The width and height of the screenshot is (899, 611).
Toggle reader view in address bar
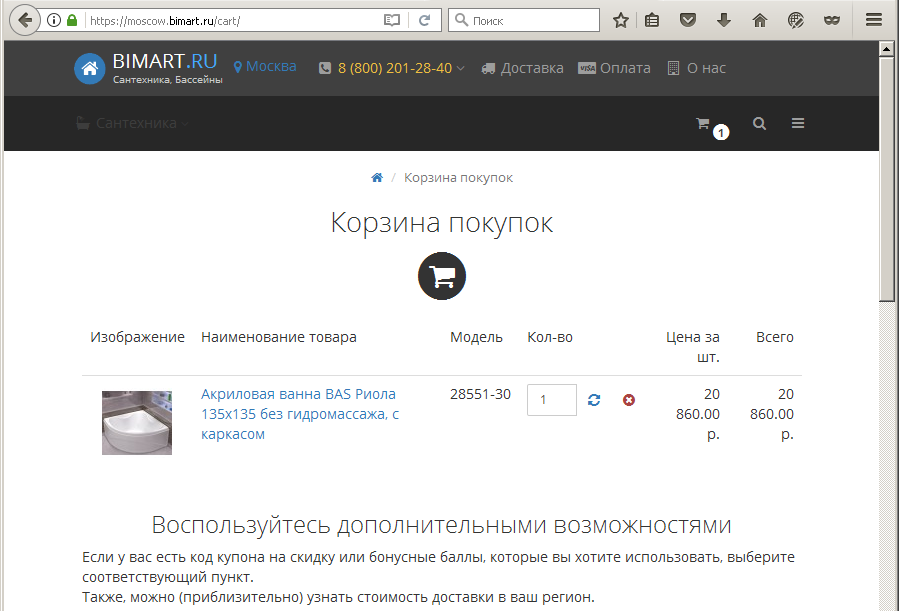(x=392, y=20)
